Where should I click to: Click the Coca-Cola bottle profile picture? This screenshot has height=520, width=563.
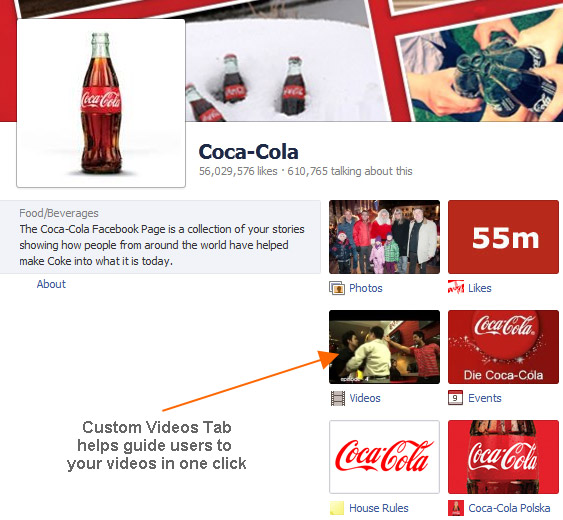click(x=101, y=103)
